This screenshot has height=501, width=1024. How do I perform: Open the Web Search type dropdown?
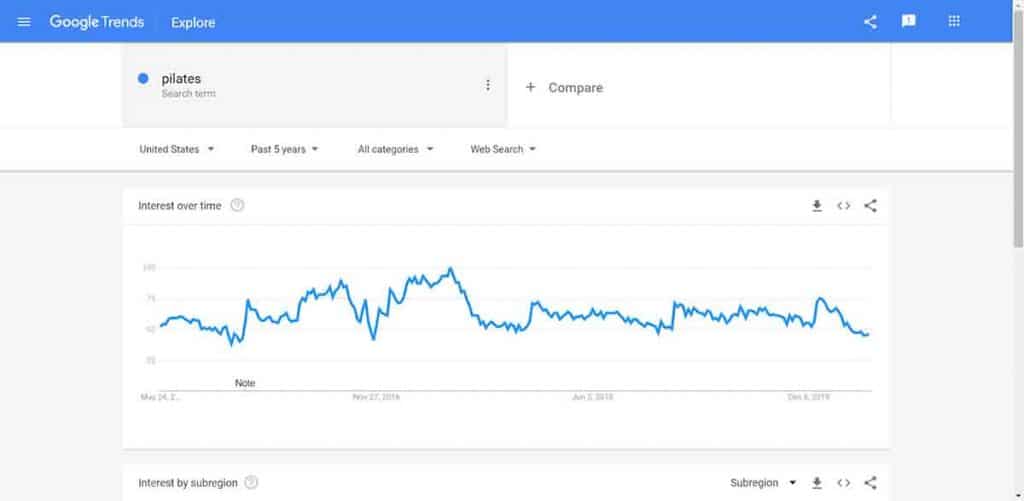[503, 149]
